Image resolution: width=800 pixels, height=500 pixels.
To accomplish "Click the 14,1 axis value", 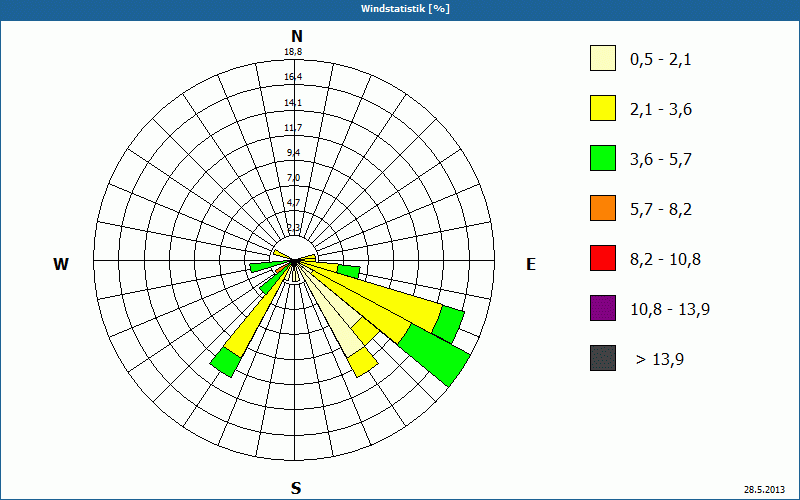I will pos(293,103).
